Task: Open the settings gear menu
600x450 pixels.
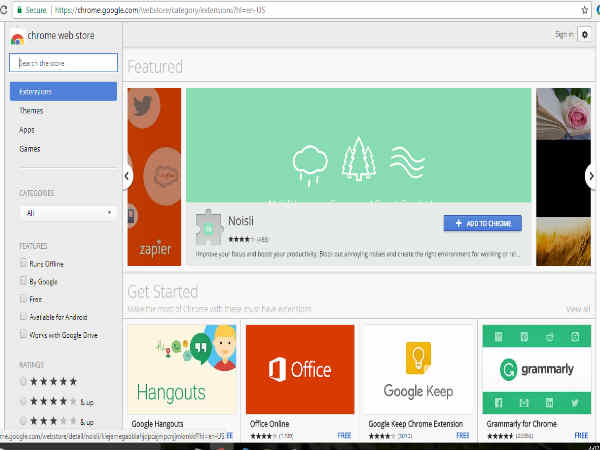Action: click(584, 35)
